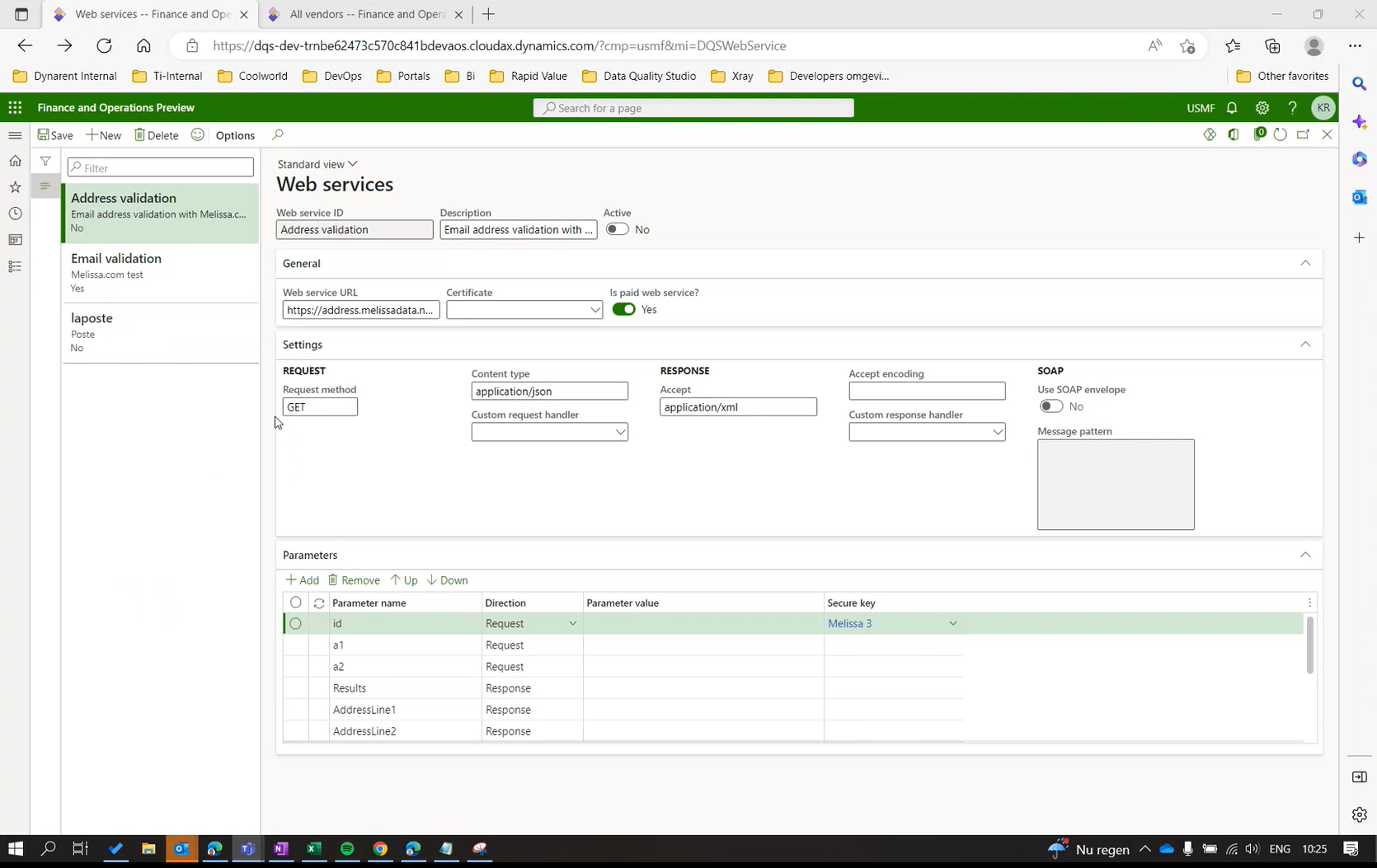Select the Web services browser tab

point(151,14)
